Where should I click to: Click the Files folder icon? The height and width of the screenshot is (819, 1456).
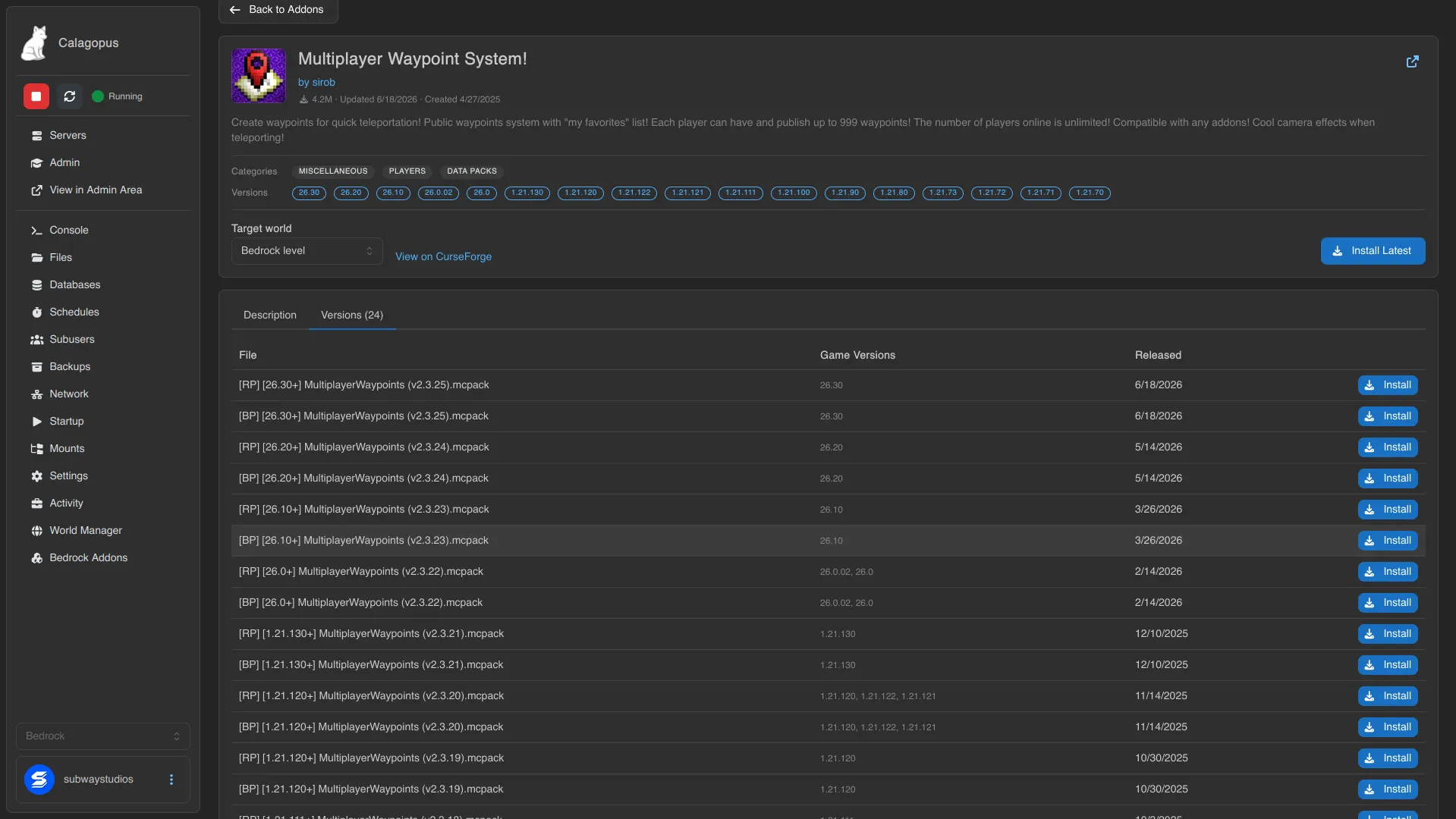coord(36,258)
